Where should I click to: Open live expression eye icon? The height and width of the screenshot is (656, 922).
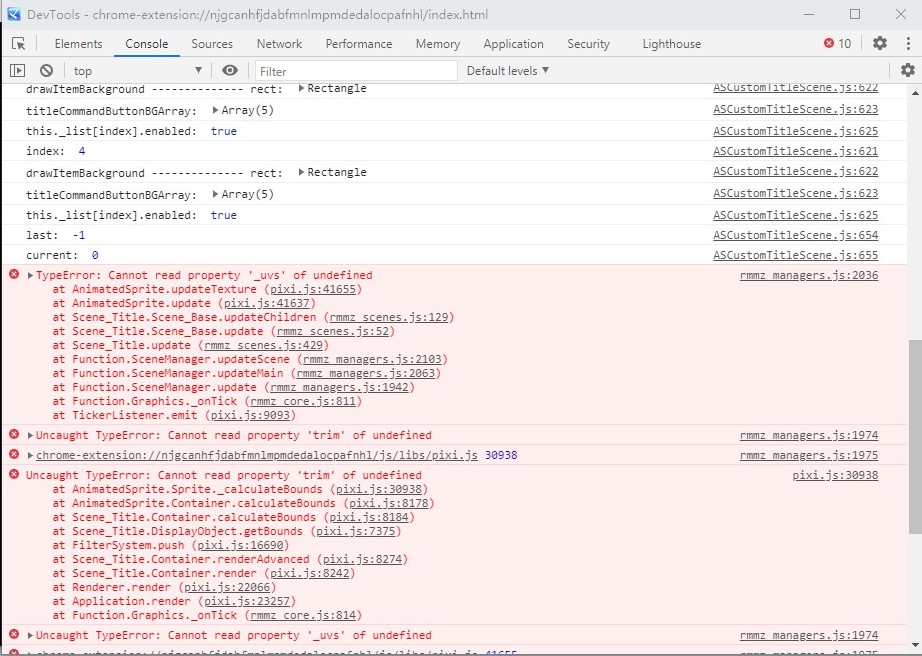pos(230,71)
